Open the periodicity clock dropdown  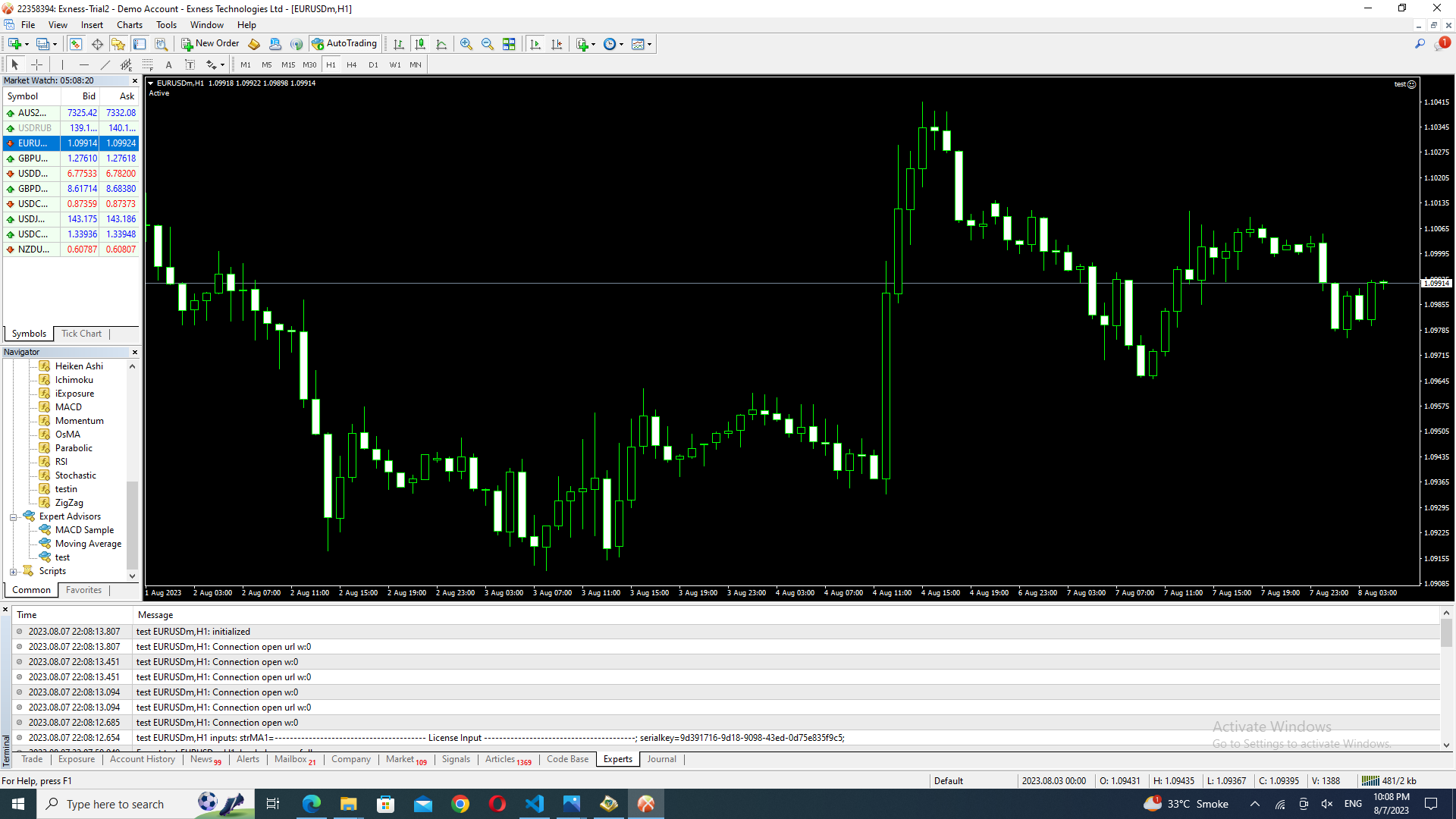tap(613, 44)
